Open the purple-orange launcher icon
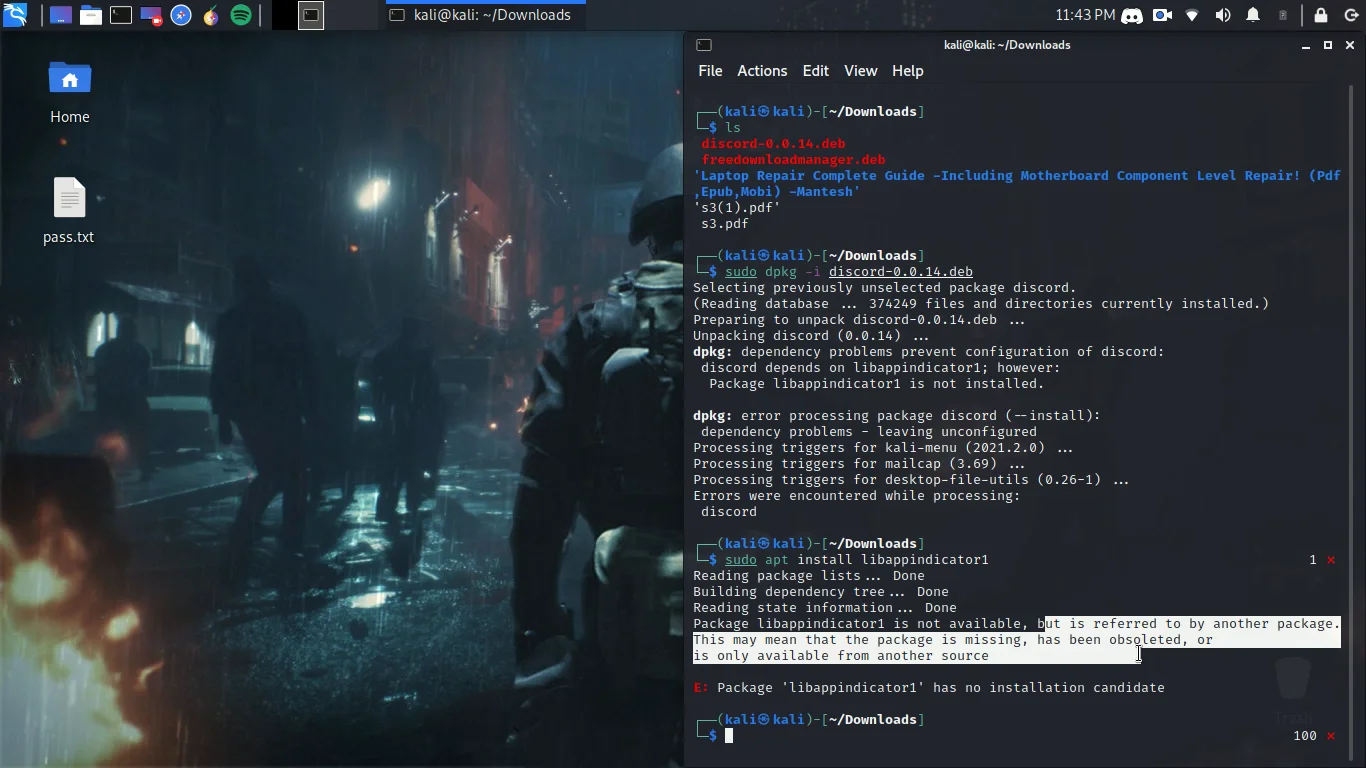The image size is (1366, 768). [x=211, y=15]
